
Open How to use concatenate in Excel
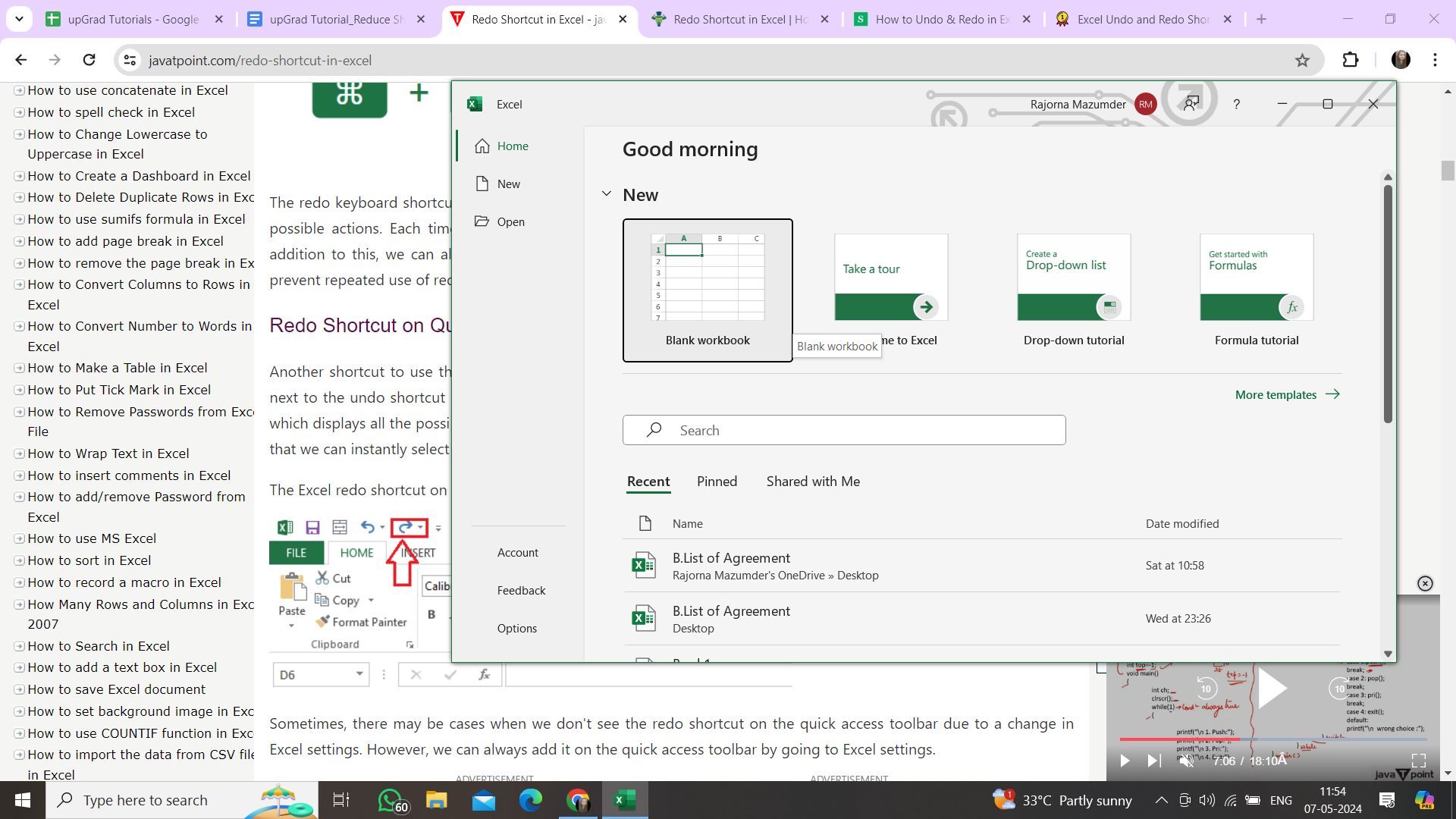coord(127,90)
